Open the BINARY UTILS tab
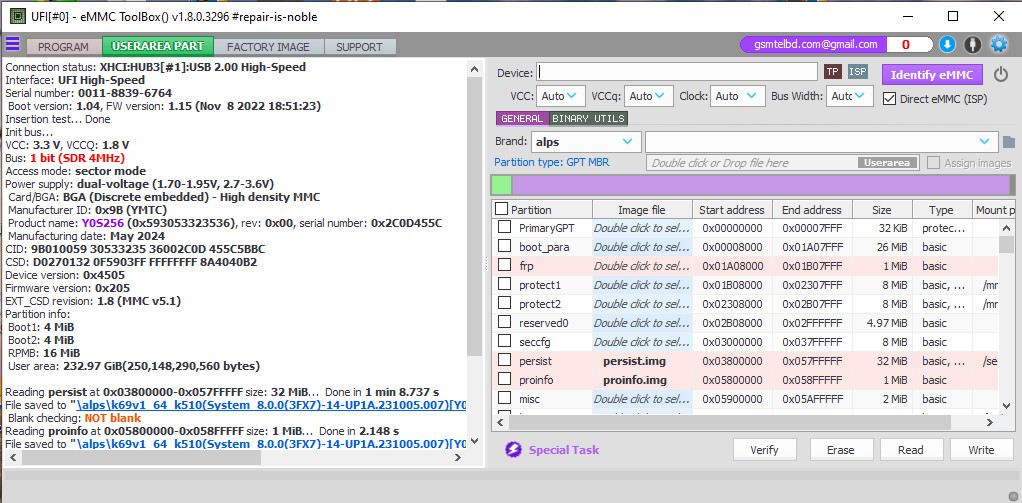 pyautogui.click(x=588, y=118)
